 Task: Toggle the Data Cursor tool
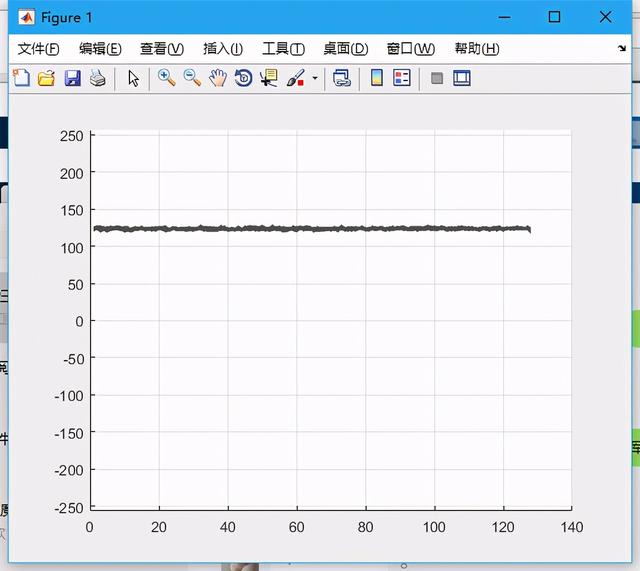tap(268, 78)
